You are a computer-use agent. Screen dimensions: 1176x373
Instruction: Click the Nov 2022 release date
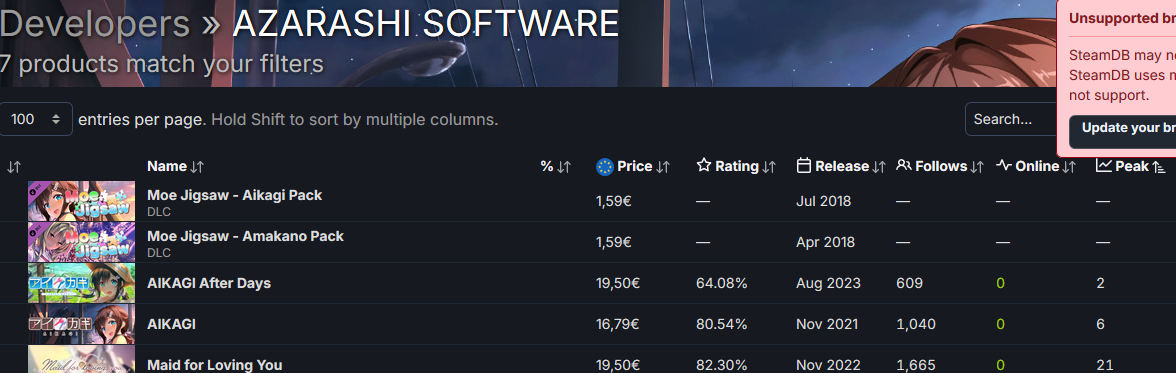coord(829,365)
